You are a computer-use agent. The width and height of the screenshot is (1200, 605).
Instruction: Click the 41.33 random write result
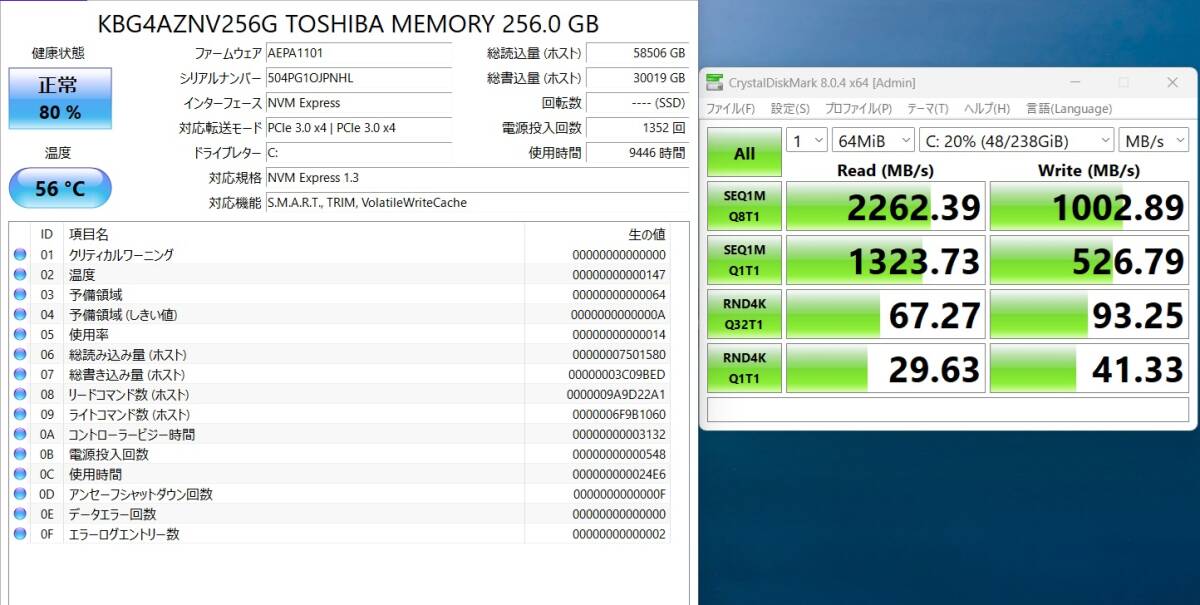point(1089,368)
